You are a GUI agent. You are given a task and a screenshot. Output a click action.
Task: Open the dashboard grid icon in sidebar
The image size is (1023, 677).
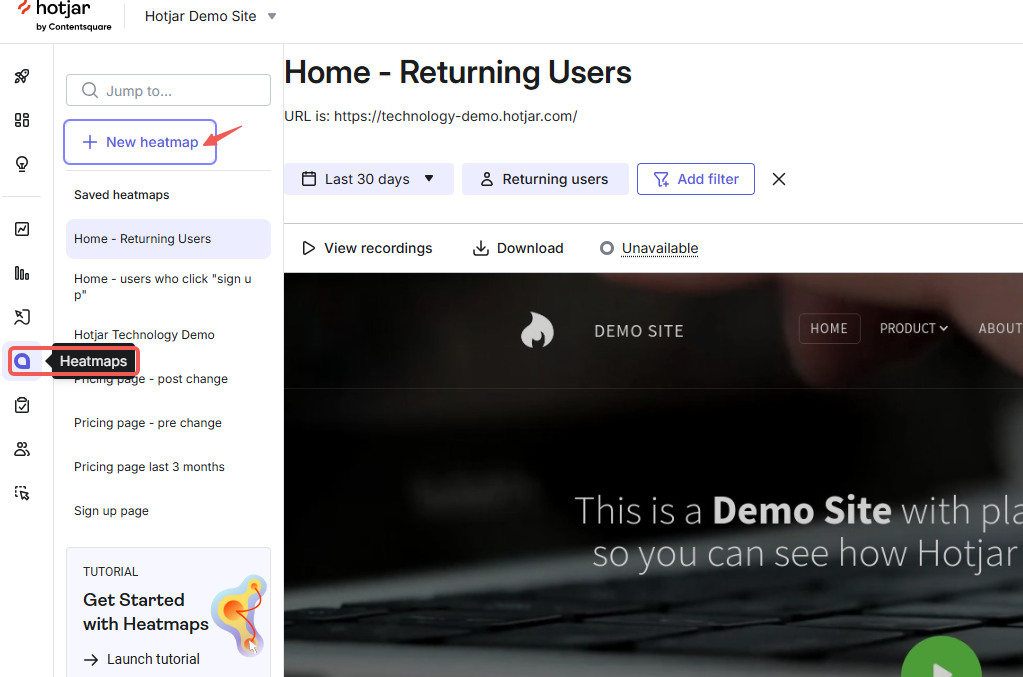22,120
